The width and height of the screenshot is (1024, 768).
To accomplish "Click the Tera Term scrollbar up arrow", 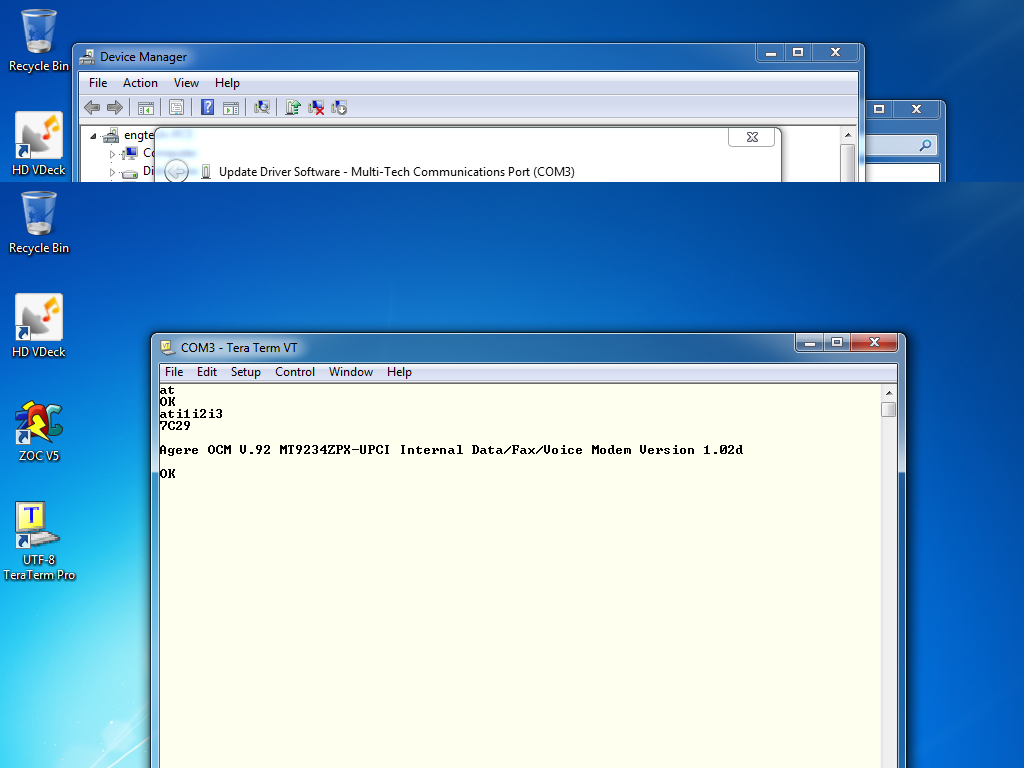I will pyautogui.click(x=888, y=393).
